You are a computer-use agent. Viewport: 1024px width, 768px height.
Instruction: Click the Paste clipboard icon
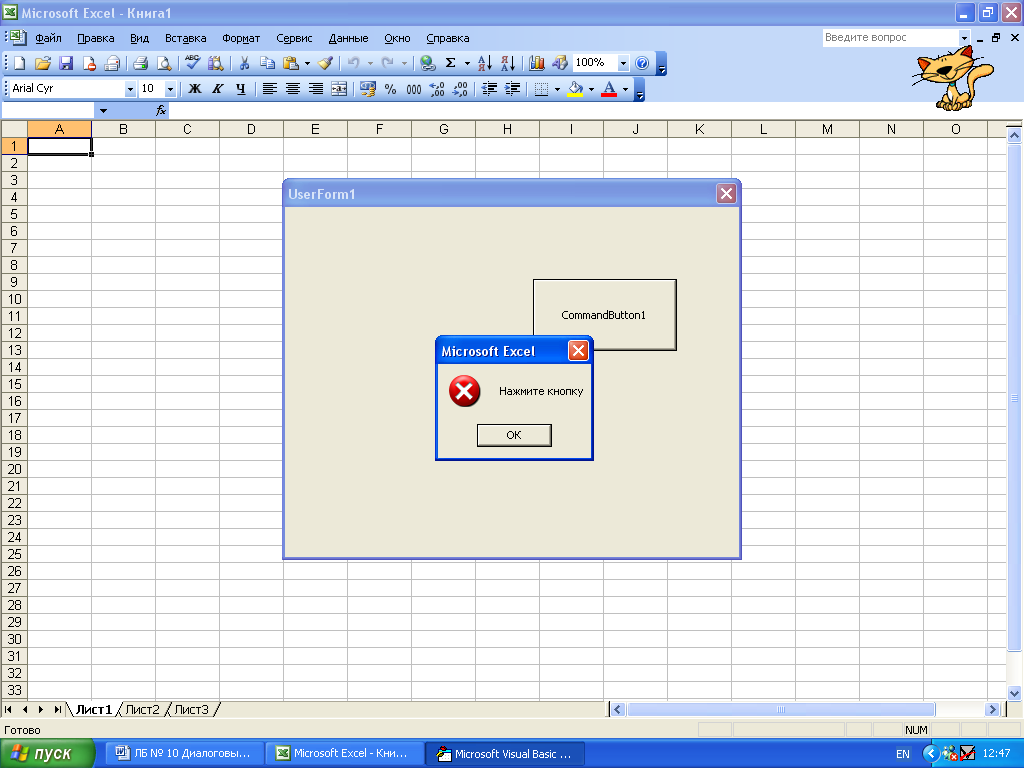[291, 63]
